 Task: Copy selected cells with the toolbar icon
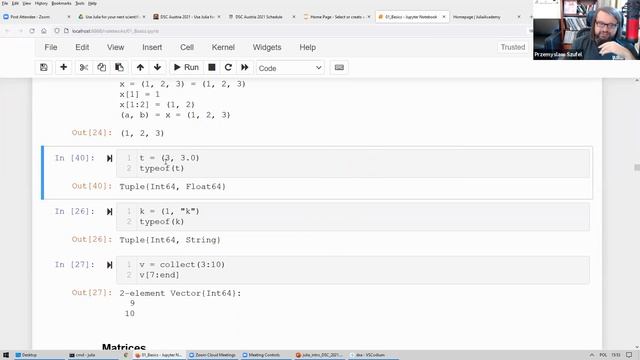coord(101,67)
